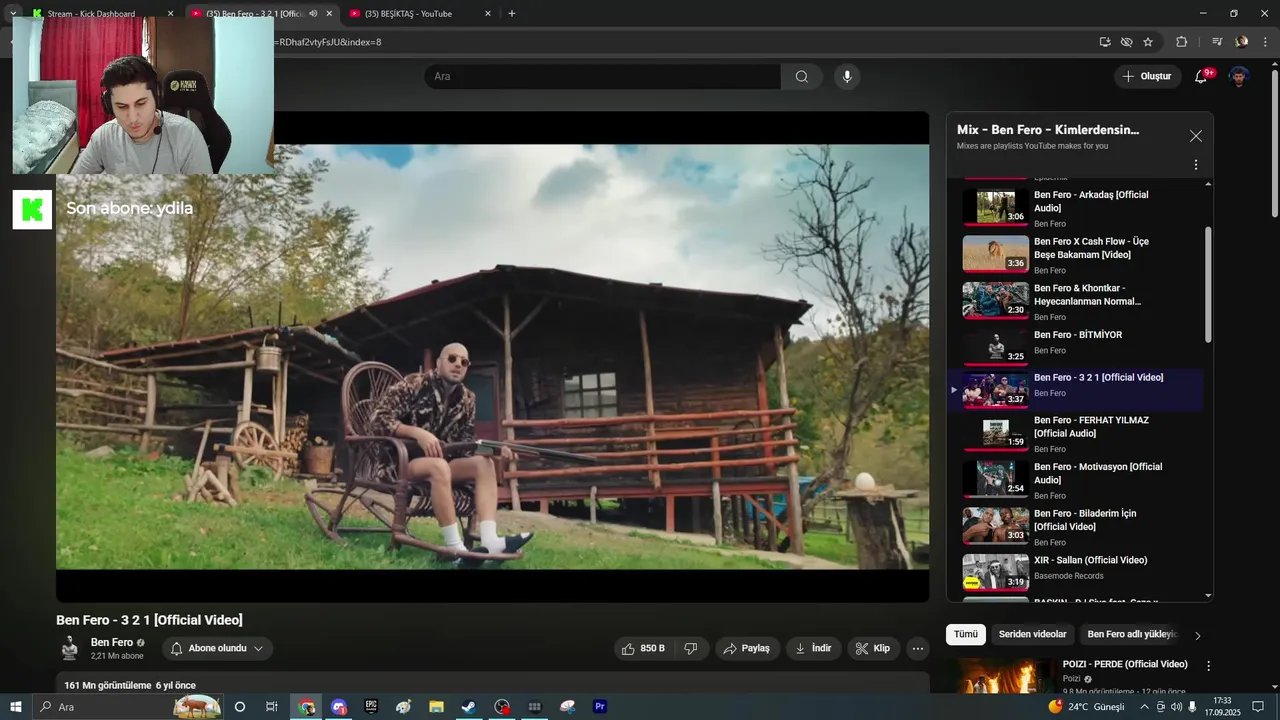Dislike the video with thumbs down
Image resolution: width=1280 pixels, height=720 pixels.
coord(691,649)
